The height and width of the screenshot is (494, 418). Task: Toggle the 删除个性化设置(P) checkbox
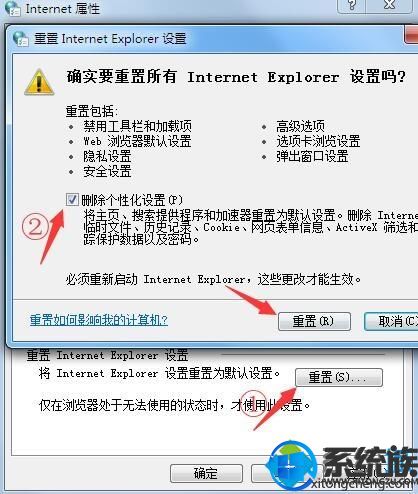(72, 200)
